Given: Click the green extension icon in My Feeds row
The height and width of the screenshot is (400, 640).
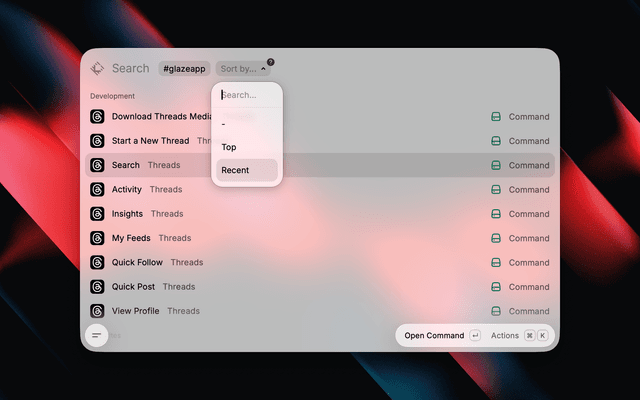Looking at the screenshot, I should tap(496, 238).
